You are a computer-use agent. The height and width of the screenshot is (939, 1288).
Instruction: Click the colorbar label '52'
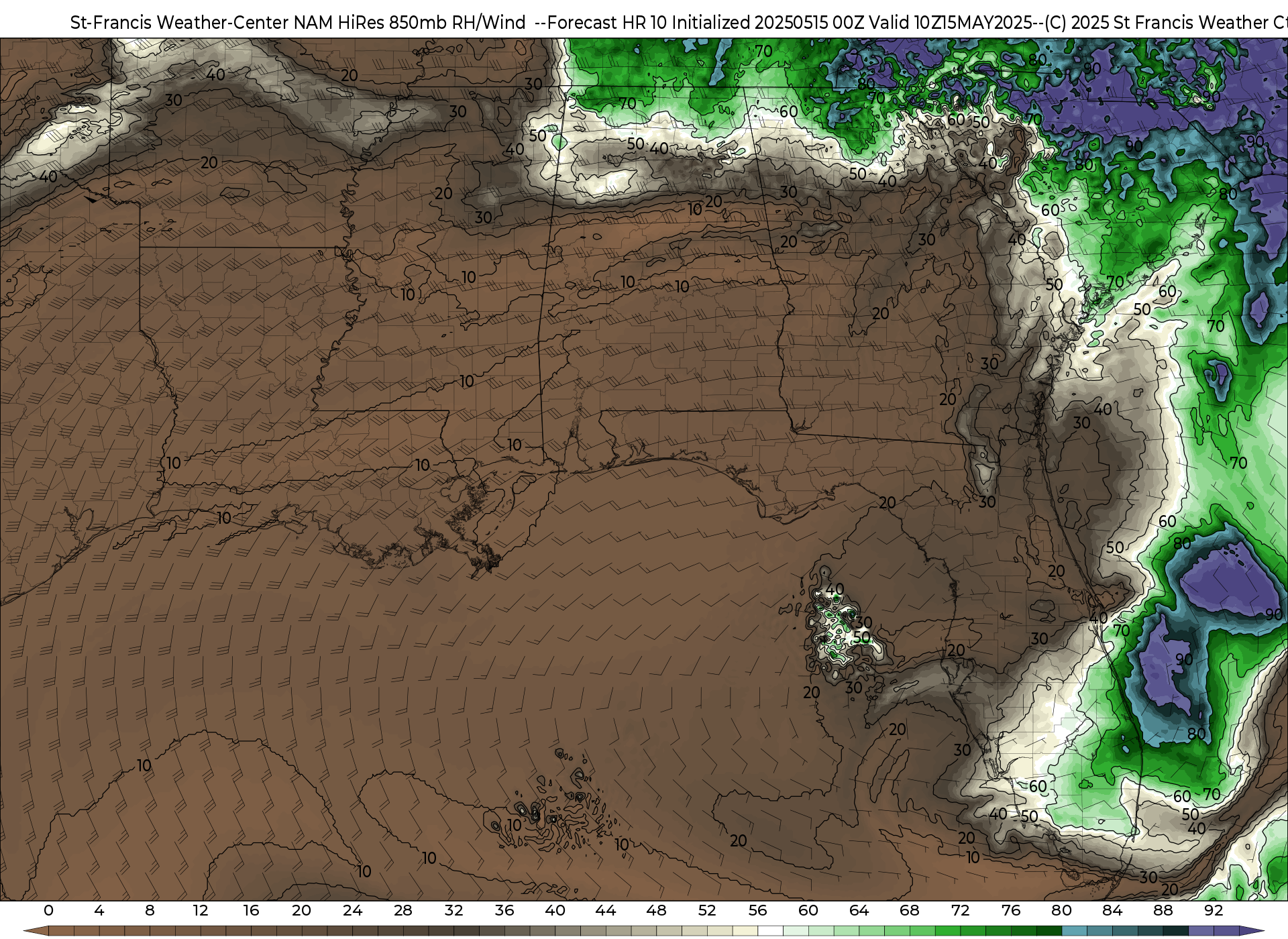click(x=707, y=910)
